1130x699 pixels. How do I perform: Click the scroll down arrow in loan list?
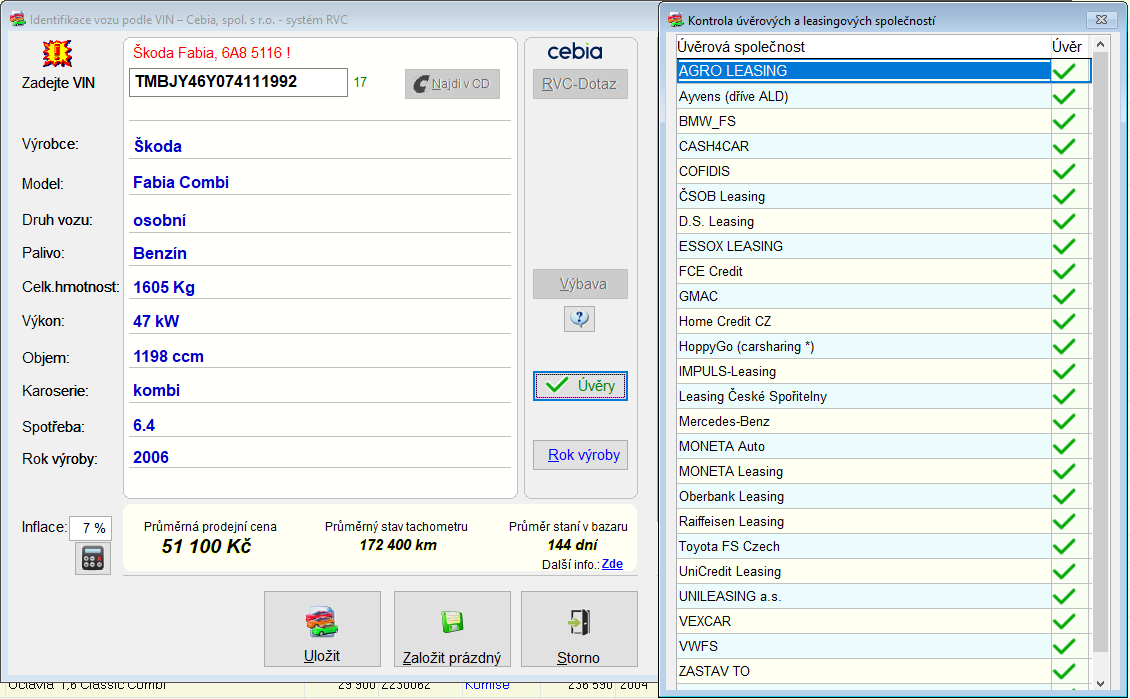[x=1101, y=684]
